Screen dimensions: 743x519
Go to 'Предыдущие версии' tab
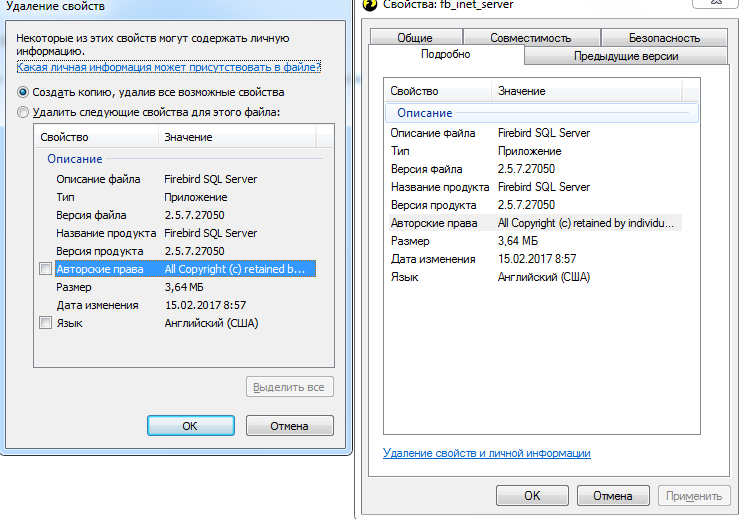pos(626,56)
